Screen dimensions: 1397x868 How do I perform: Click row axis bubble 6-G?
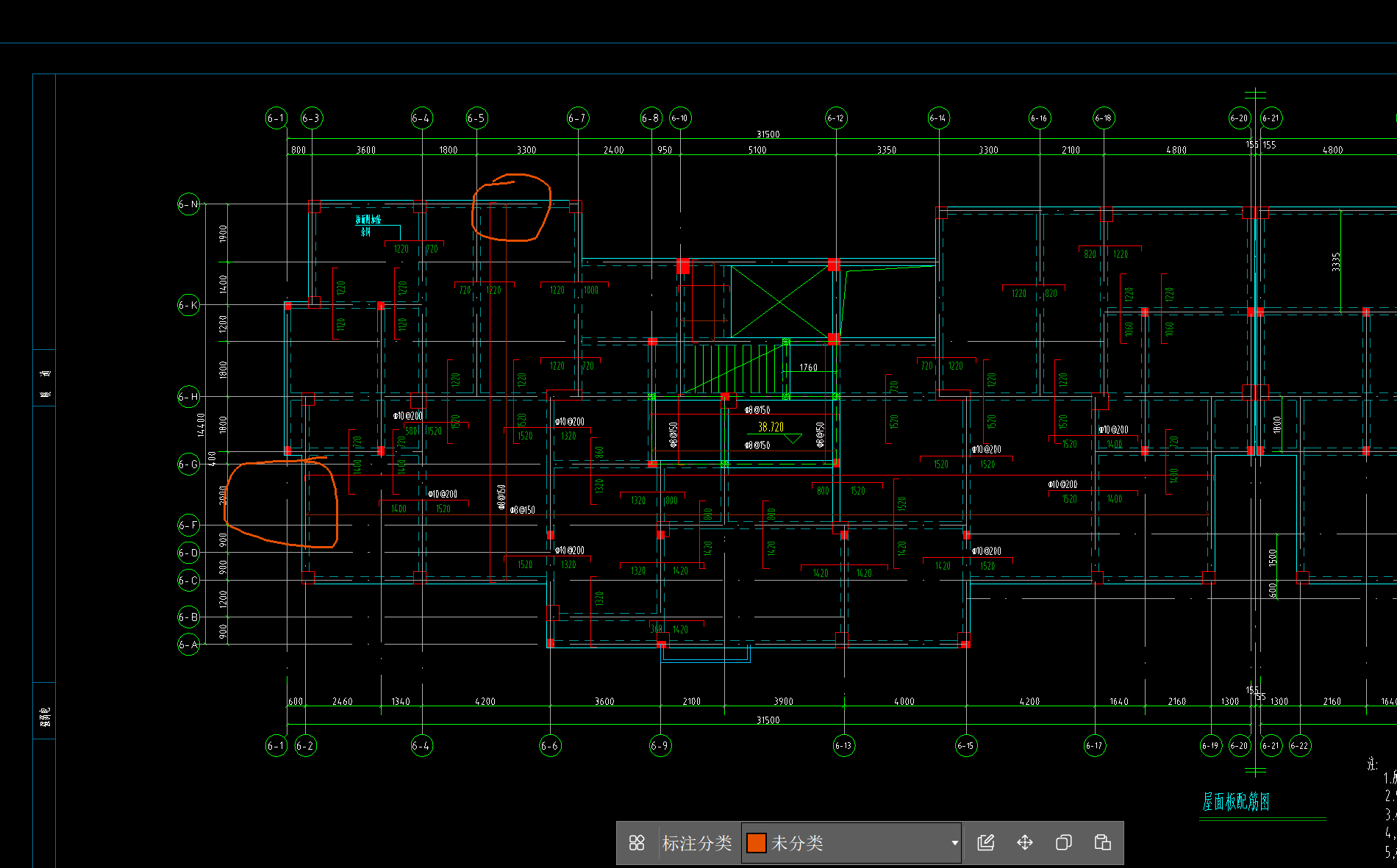[189, 465]
